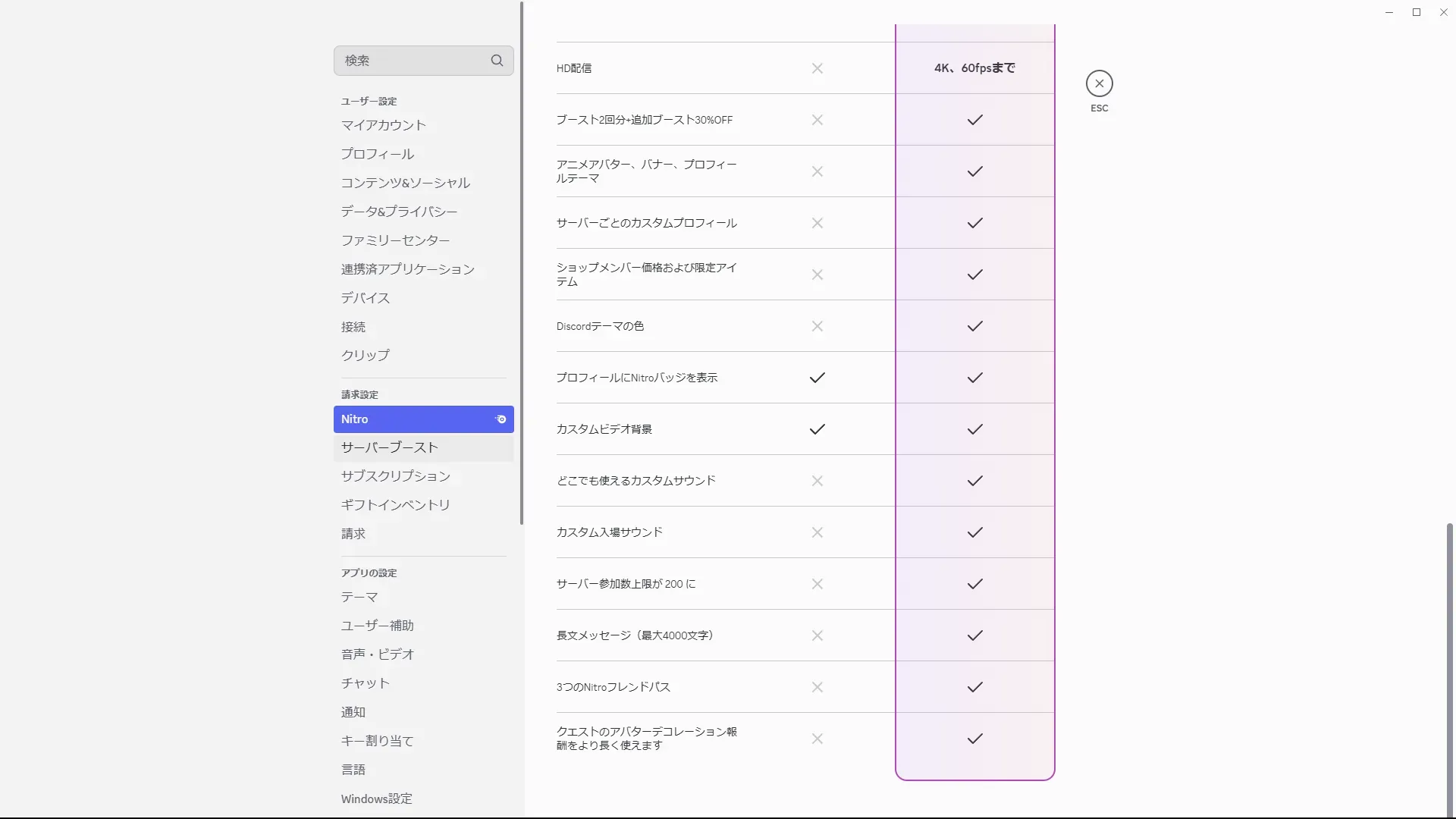The width and height of the screenshot is (1456, 819).
Task: Click the main content vertical scrollbar
Action: coord(1449,667)
